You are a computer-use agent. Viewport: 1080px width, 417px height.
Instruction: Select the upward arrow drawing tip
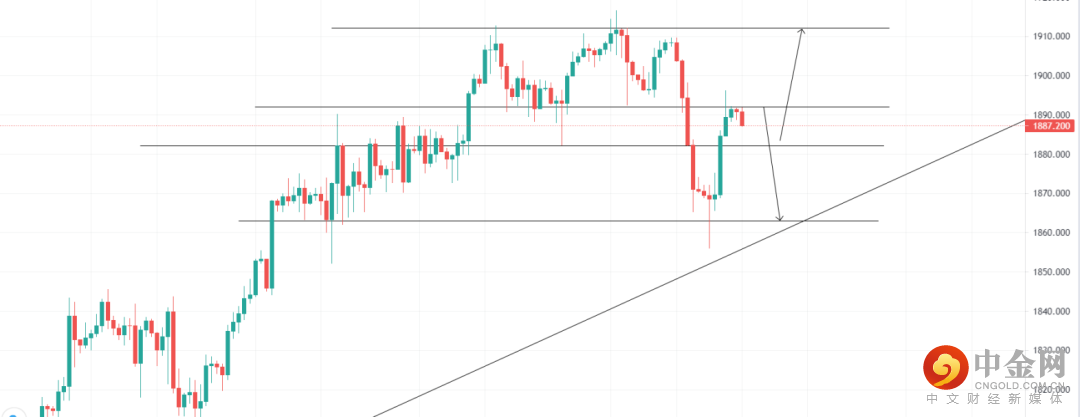pyautogui.click(x=801, y=32)
